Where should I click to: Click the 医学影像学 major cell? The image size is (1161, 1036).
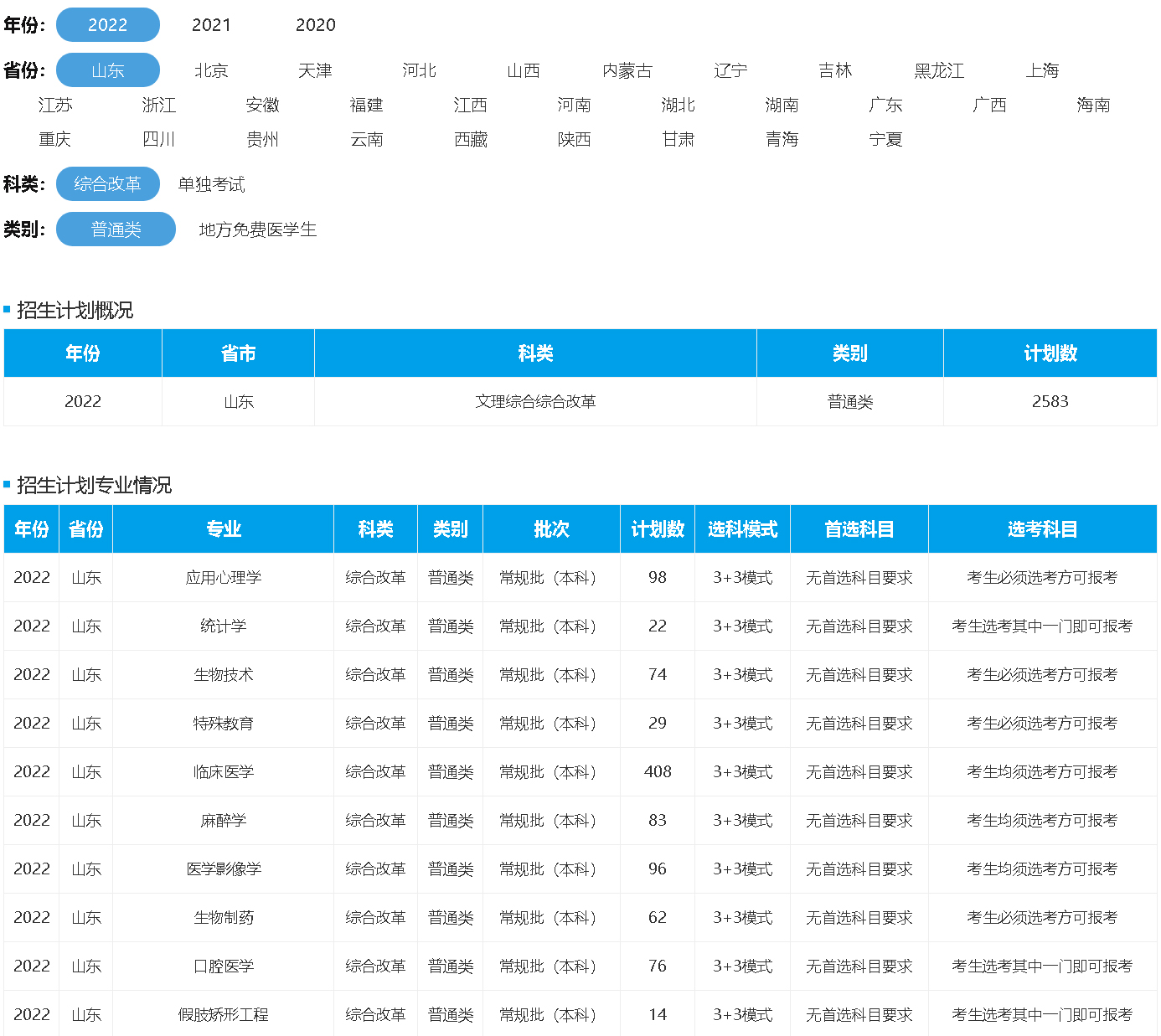point(224,869)
